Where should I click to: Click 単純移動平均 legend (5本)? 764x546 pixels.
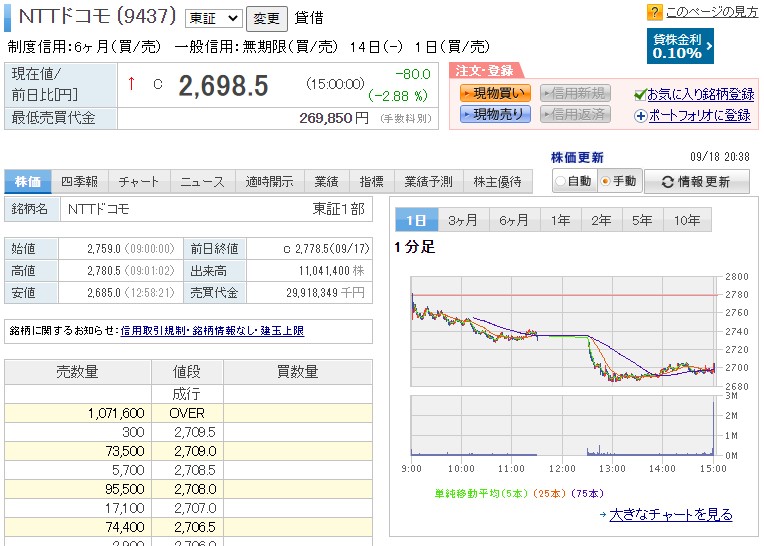pyautogui.click(x=481, y=493)
